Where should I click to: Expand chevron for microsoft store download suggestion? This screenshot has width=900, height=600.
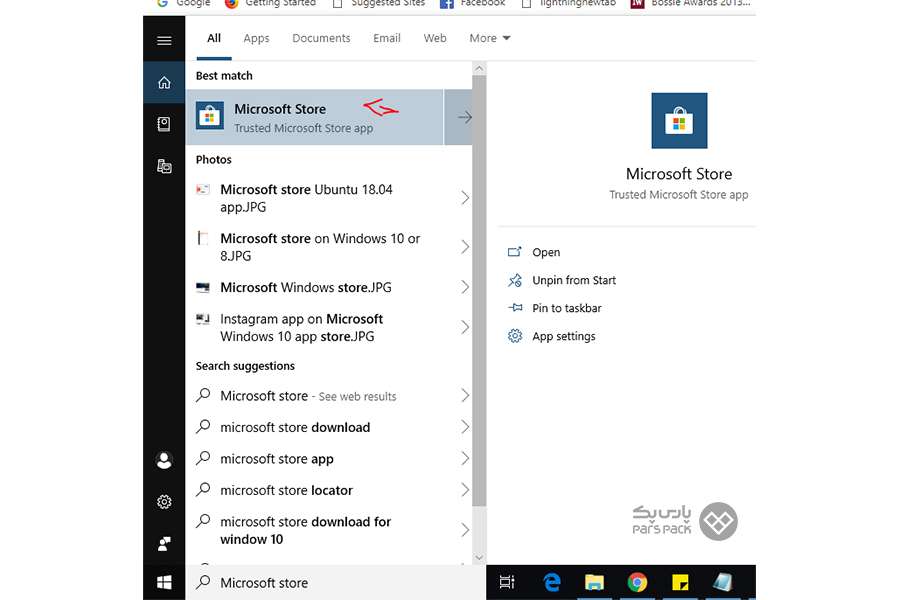(x=464, y=427)
